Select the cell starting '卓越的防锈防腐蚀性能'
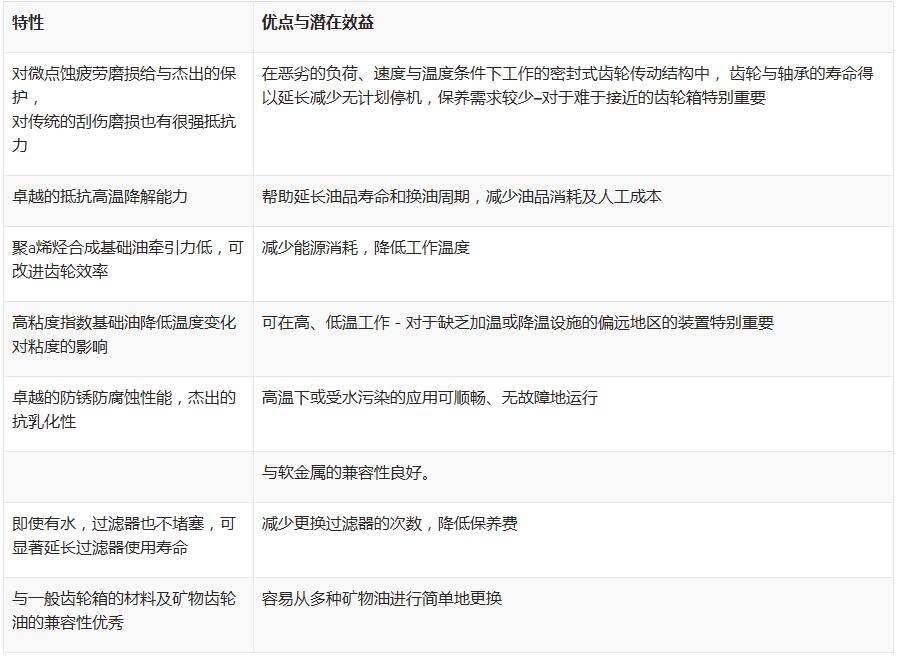The height and width of the screenshot is (656, 900). pyautogui.click(x=124, y=410)
